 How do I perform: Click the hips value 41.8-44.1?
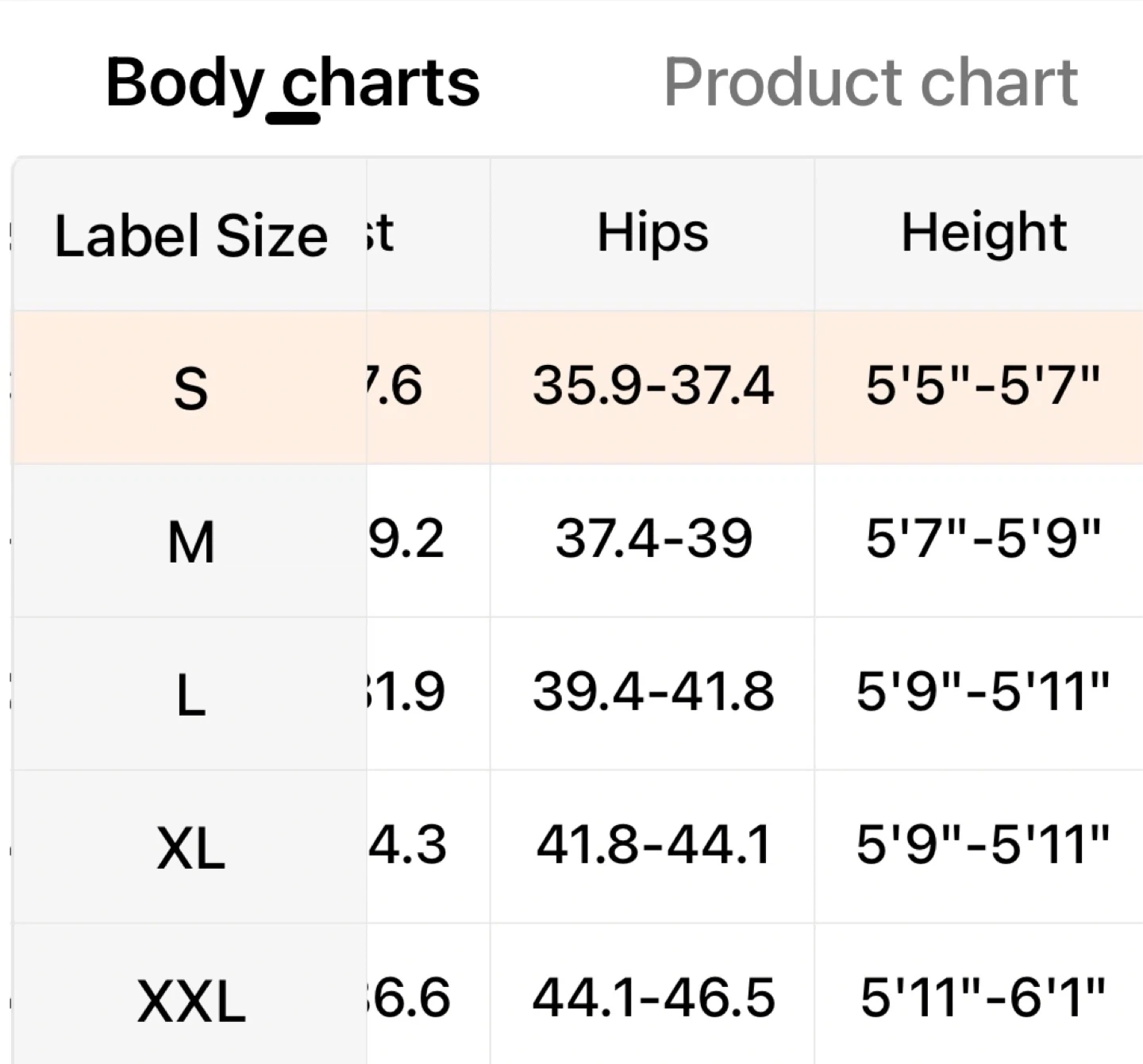[x=652, y=844]
